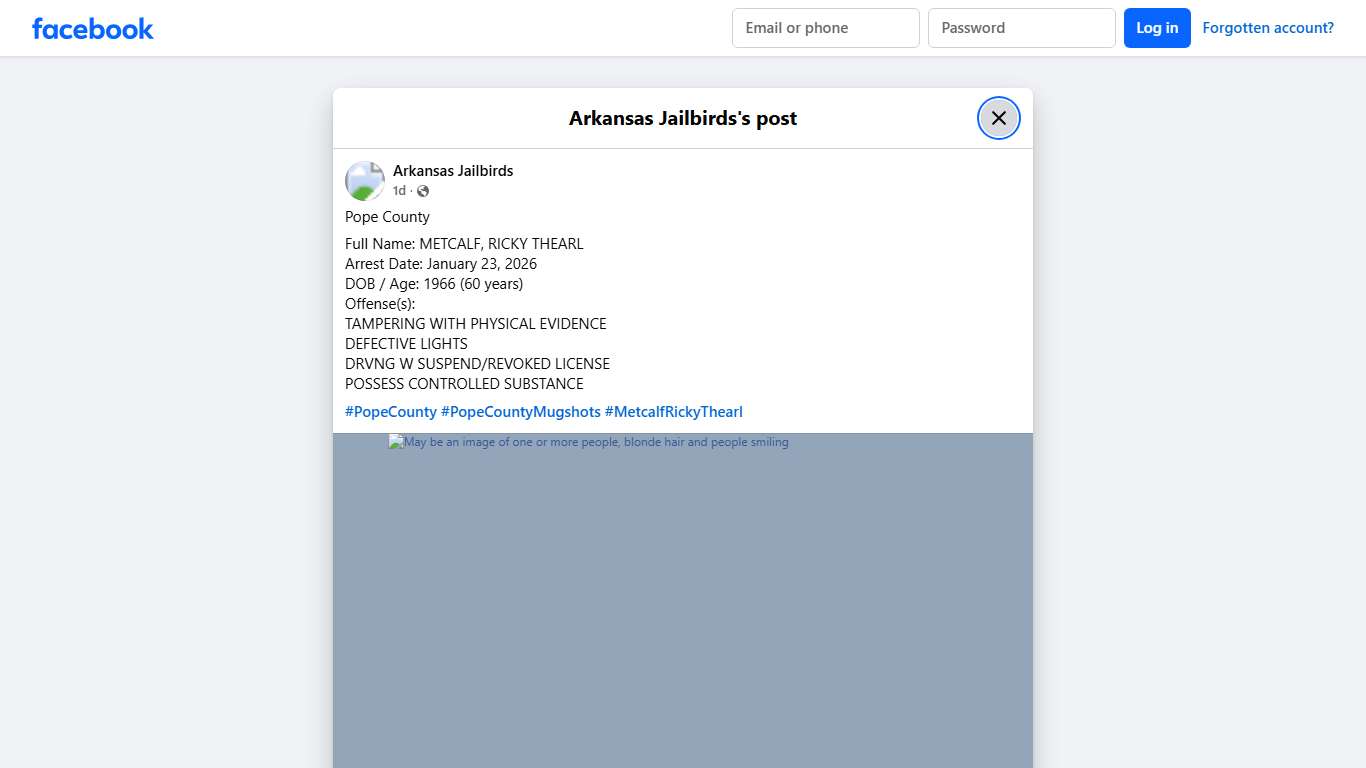1366x768 pixels.
Task: Open the Arkansas Jailbirds page name link
Action: (x=453, y=171)
